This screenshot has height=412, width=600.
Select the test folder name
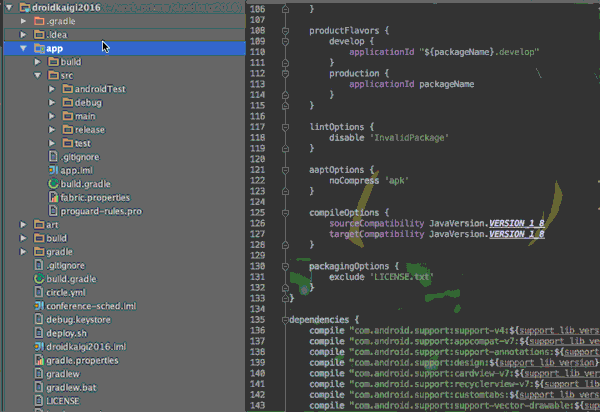83,143
